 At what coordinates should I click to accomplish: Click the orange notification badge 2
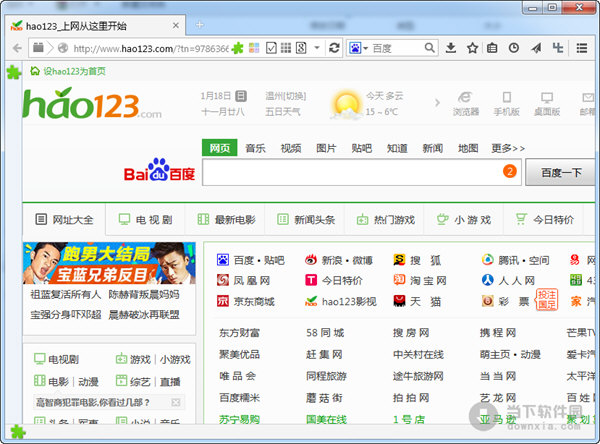click(509, 171)
